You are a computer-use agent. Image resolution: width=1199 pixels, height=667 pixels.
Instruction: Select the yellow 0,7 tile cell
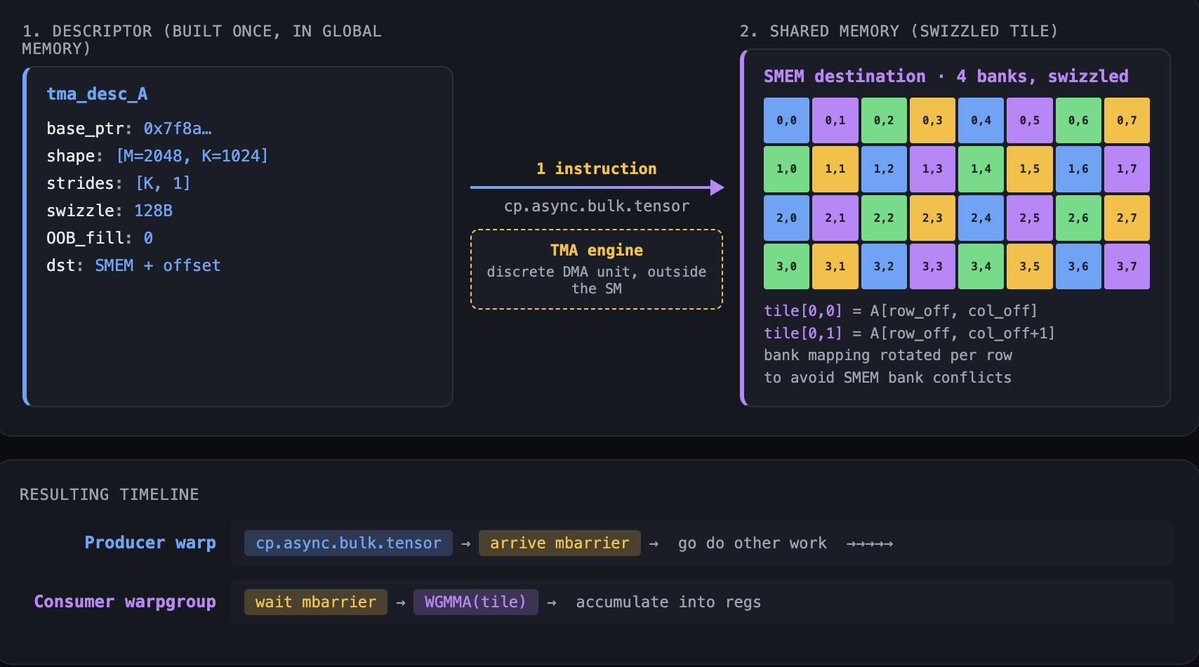1126,120
